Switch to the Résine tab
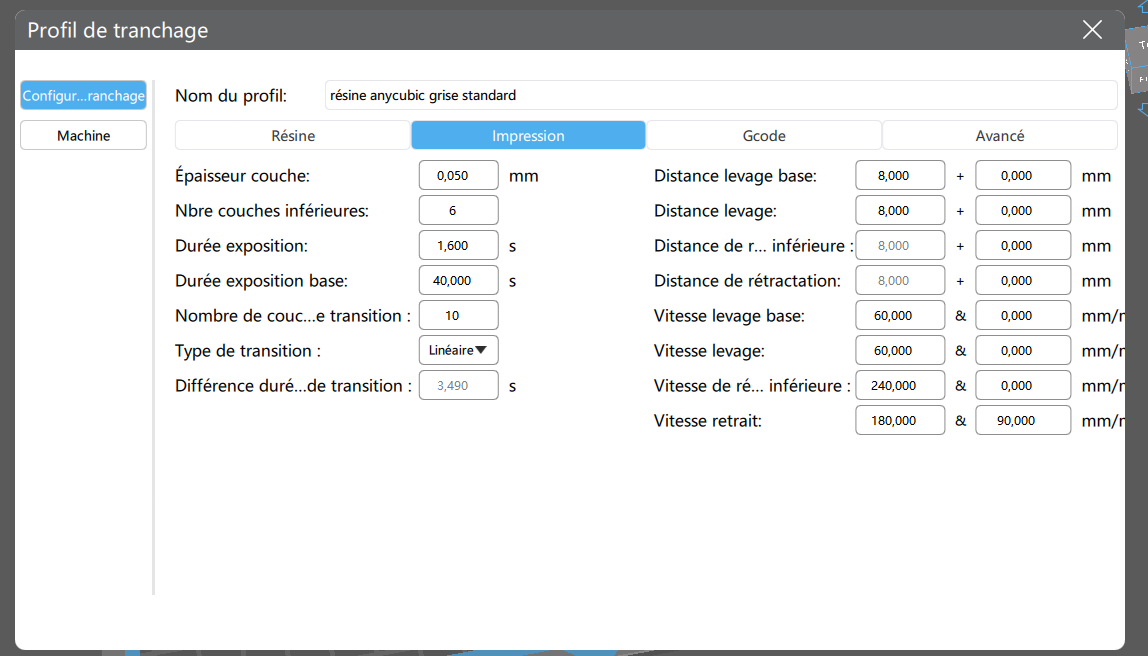This screenshot has width=1148, height=656. [x=293, y=135]
